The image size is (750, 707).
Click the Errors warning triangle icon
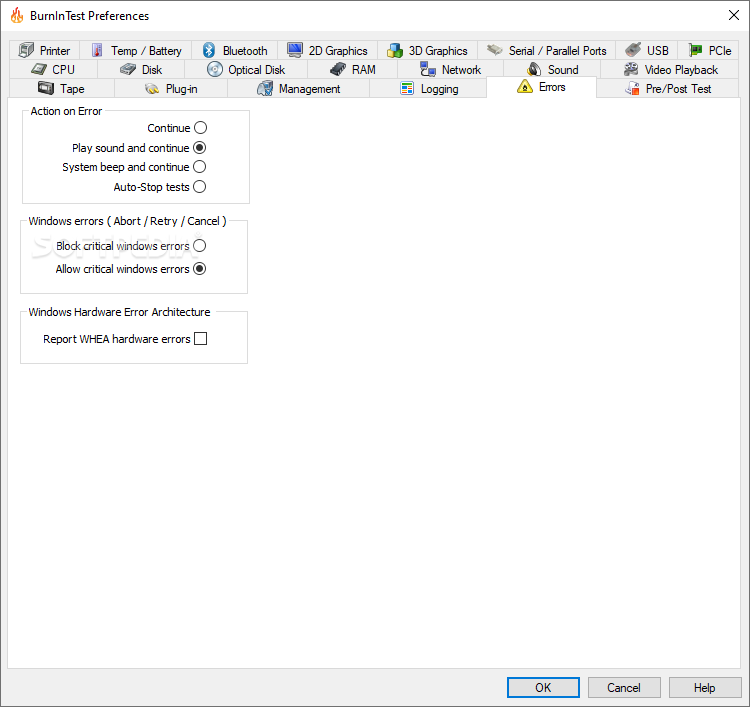tap(525, 87)
